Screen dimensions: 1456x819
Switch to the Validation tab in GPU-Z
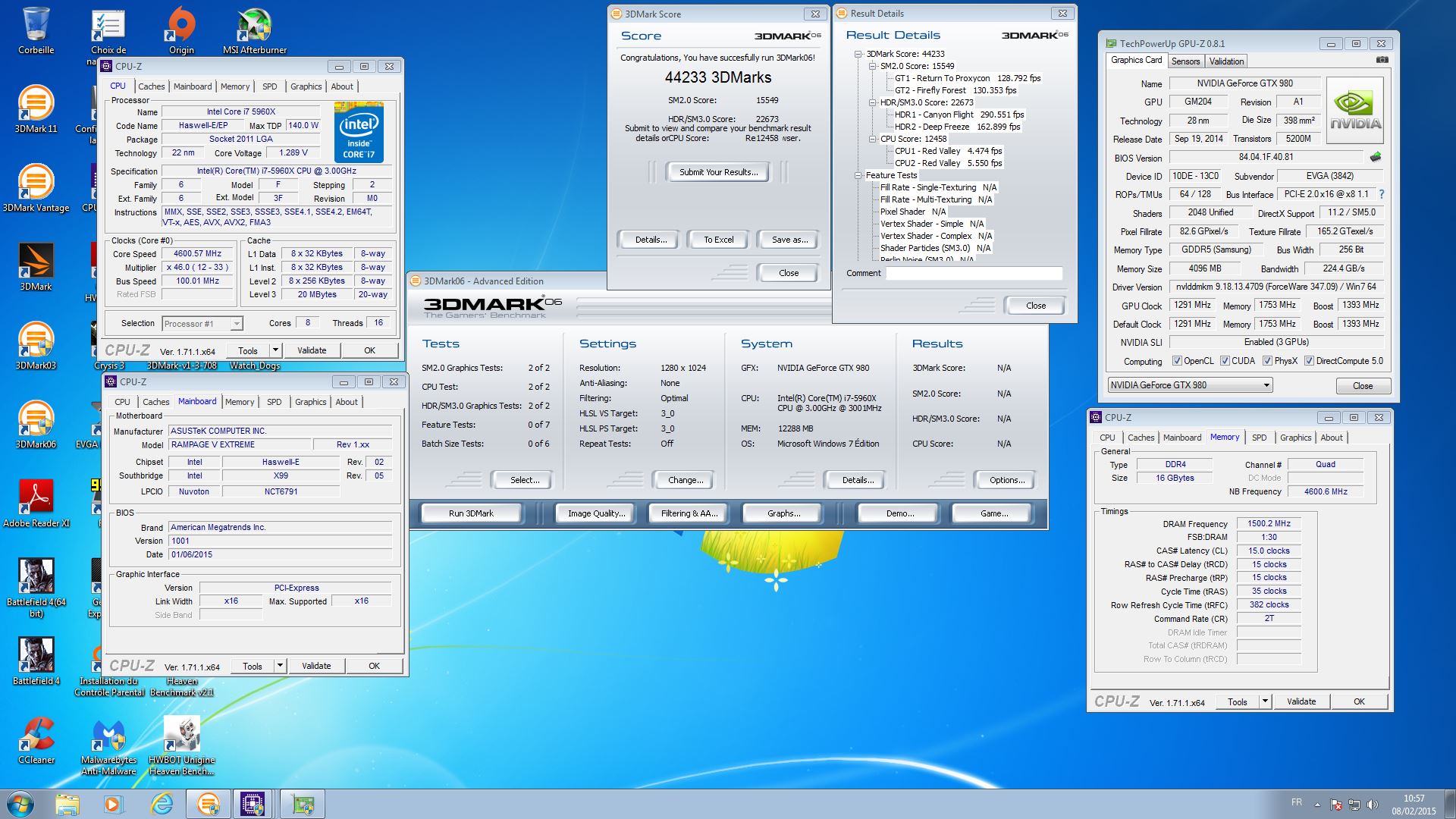(x=1226, y=61)
